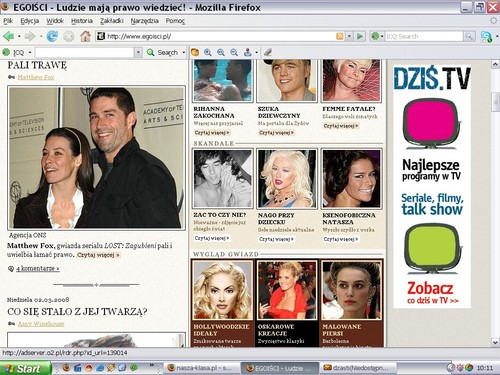Open the Matthew Fox tag link

click(36, 77)
